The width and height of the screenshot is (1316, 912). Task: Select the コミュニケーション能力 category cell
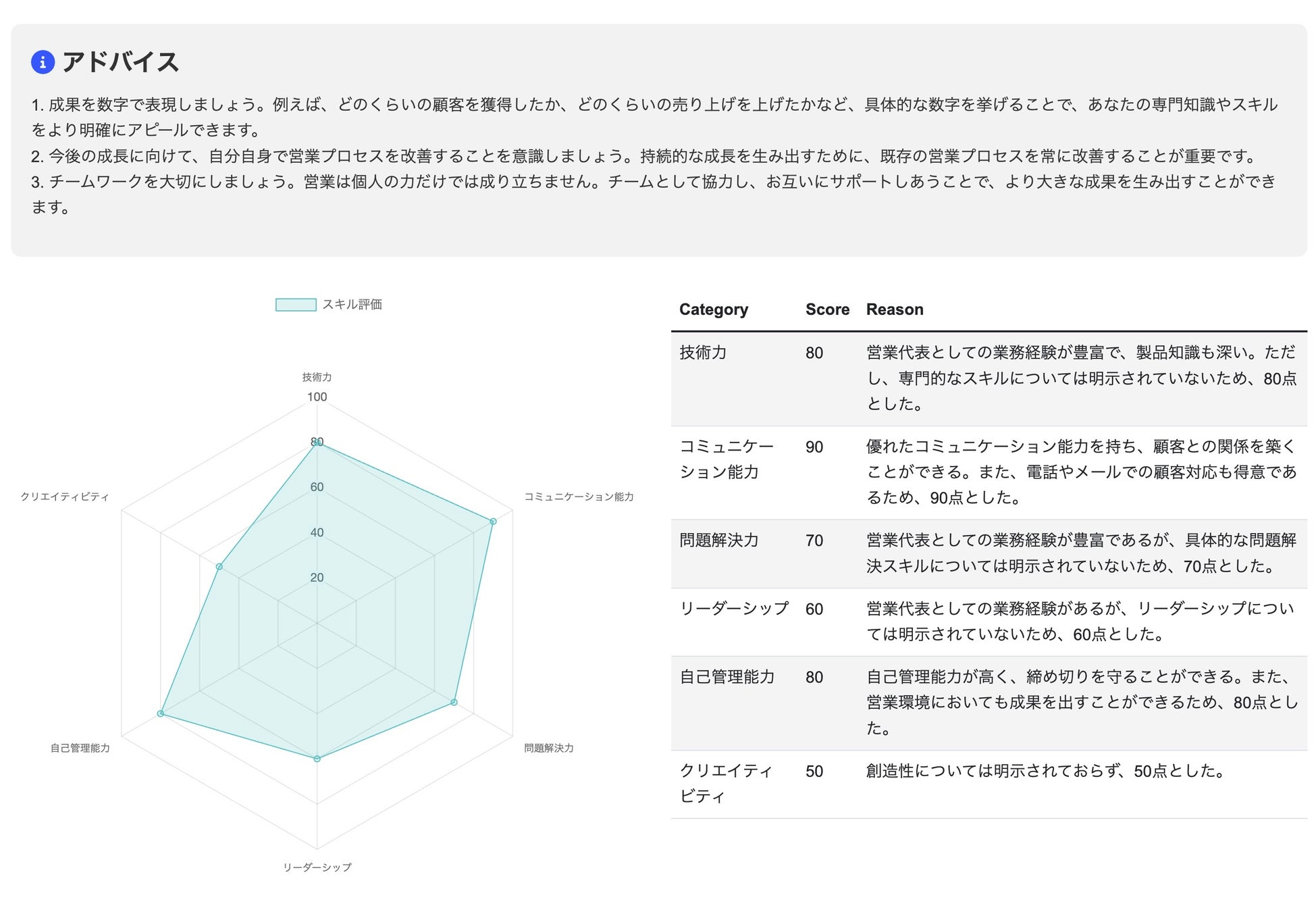pyautogui.click(x=727, y=459)
